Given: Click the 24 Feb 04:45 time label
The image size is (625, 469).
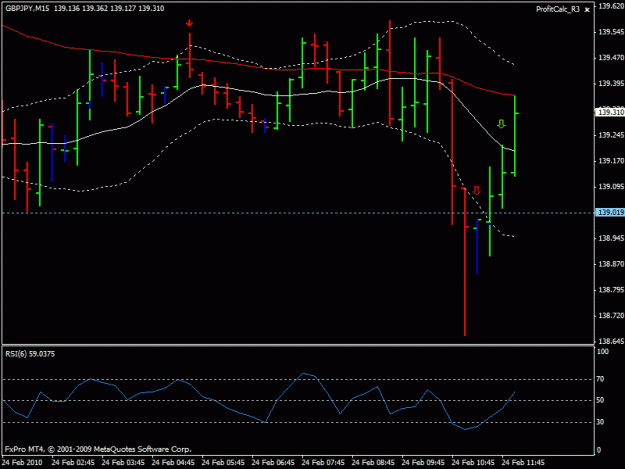Looking at the screenshot, I should [x=173, y=463].
